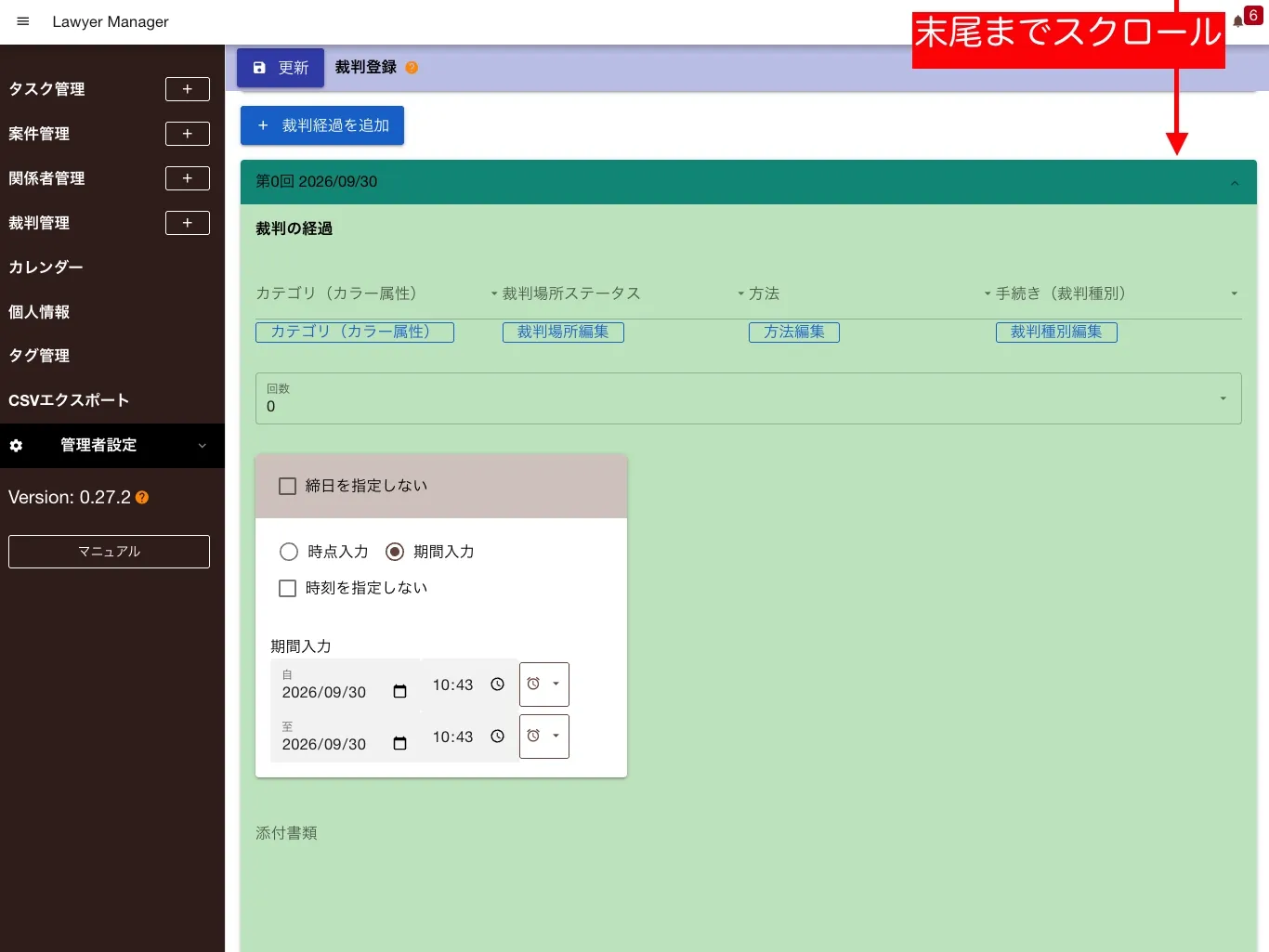Screen dimensions: 1269x952
Task: Open the マニュアル button
Action: point(109,552)
